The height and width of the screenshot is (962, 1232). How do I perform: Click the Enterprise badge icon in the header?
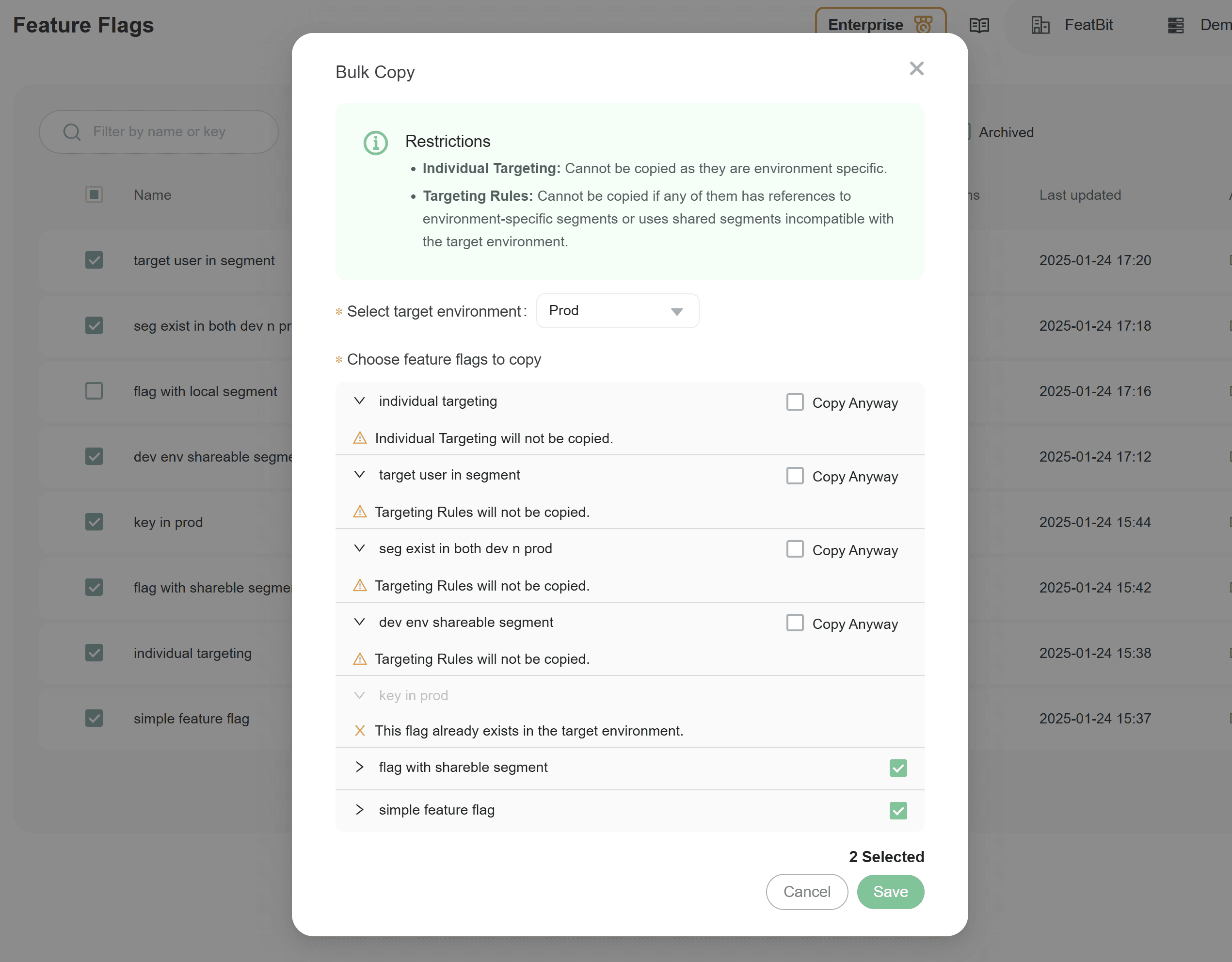click(x=924, y=24)
